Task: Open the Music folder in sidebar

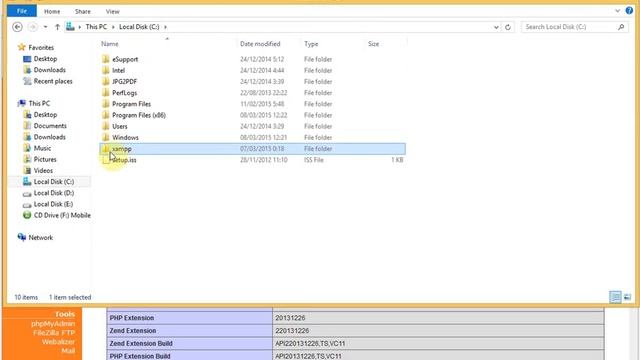Action: point(42,148)
